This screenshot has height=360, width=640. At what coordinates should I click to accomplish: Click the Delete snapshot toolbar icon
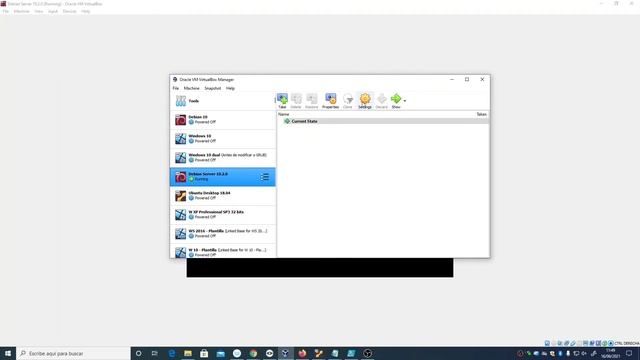click(x=296, y=100)
